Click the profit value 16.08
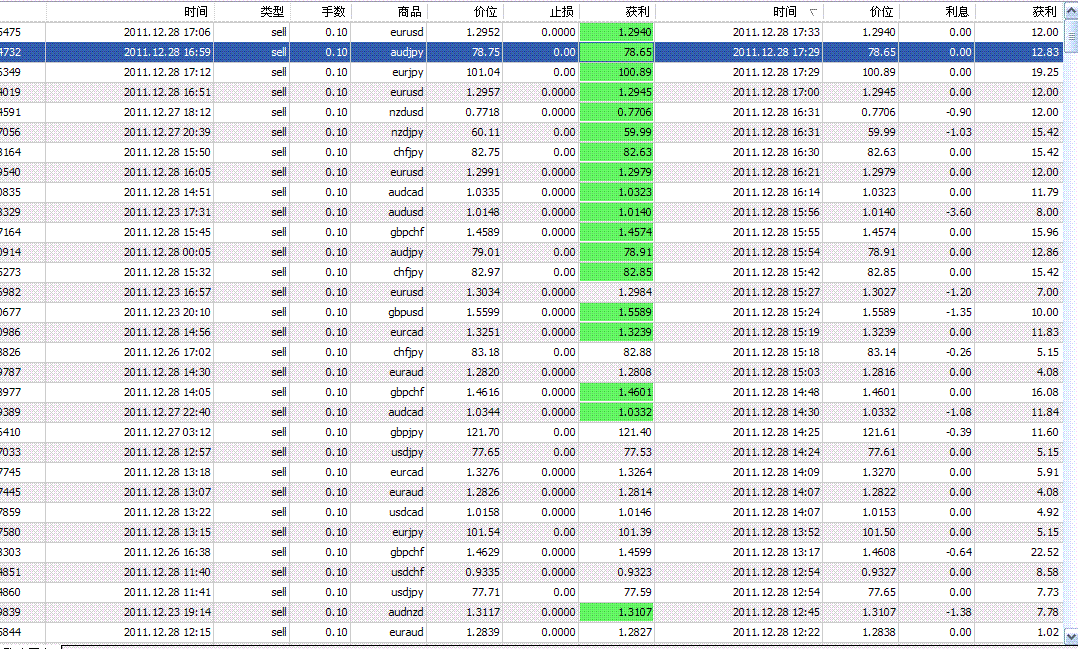 click(x=1045, y=393)
